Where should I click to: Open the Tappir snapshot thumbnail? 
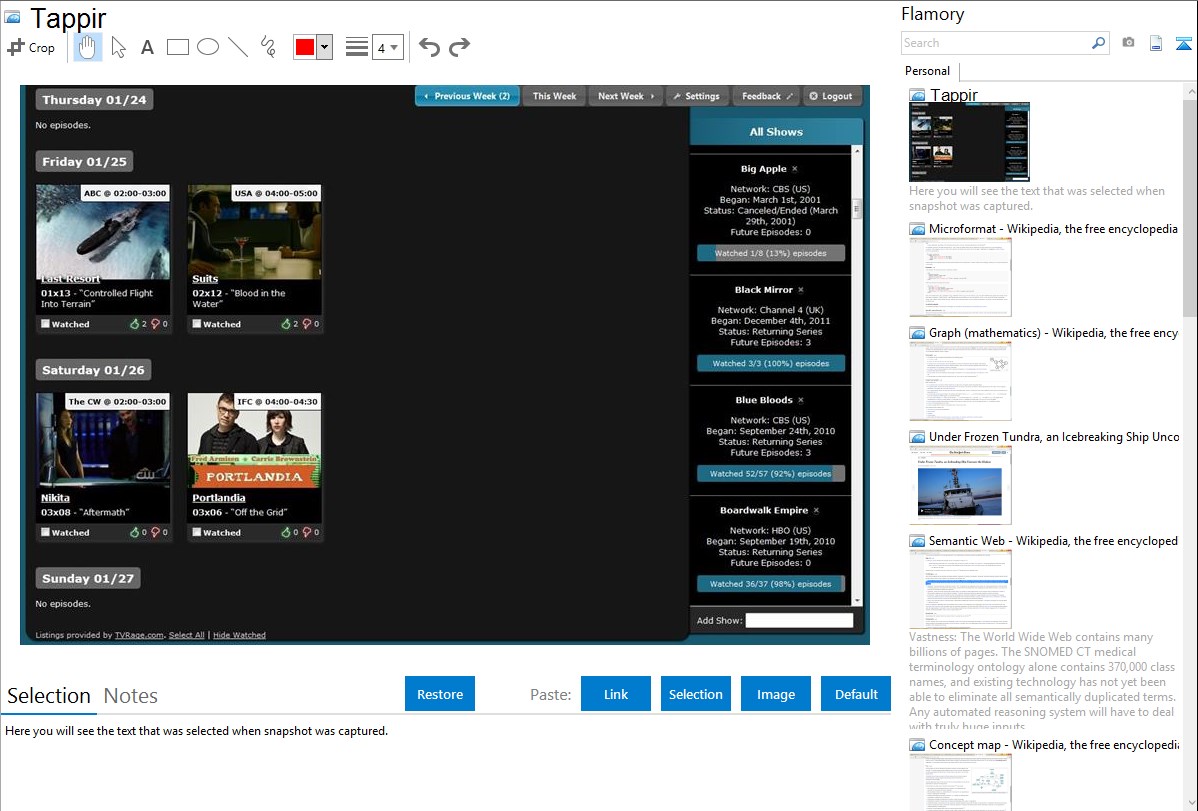click(x=969, y=142)
